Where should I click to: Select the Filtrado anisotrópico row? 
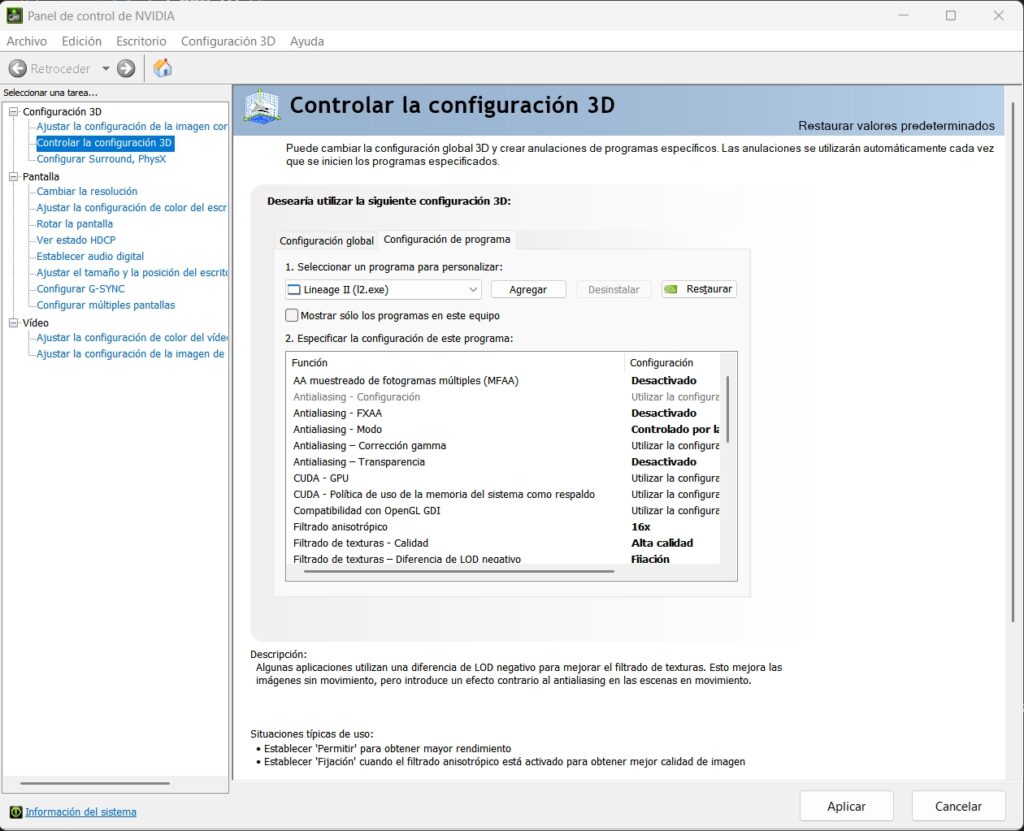[x=506, y=527]
